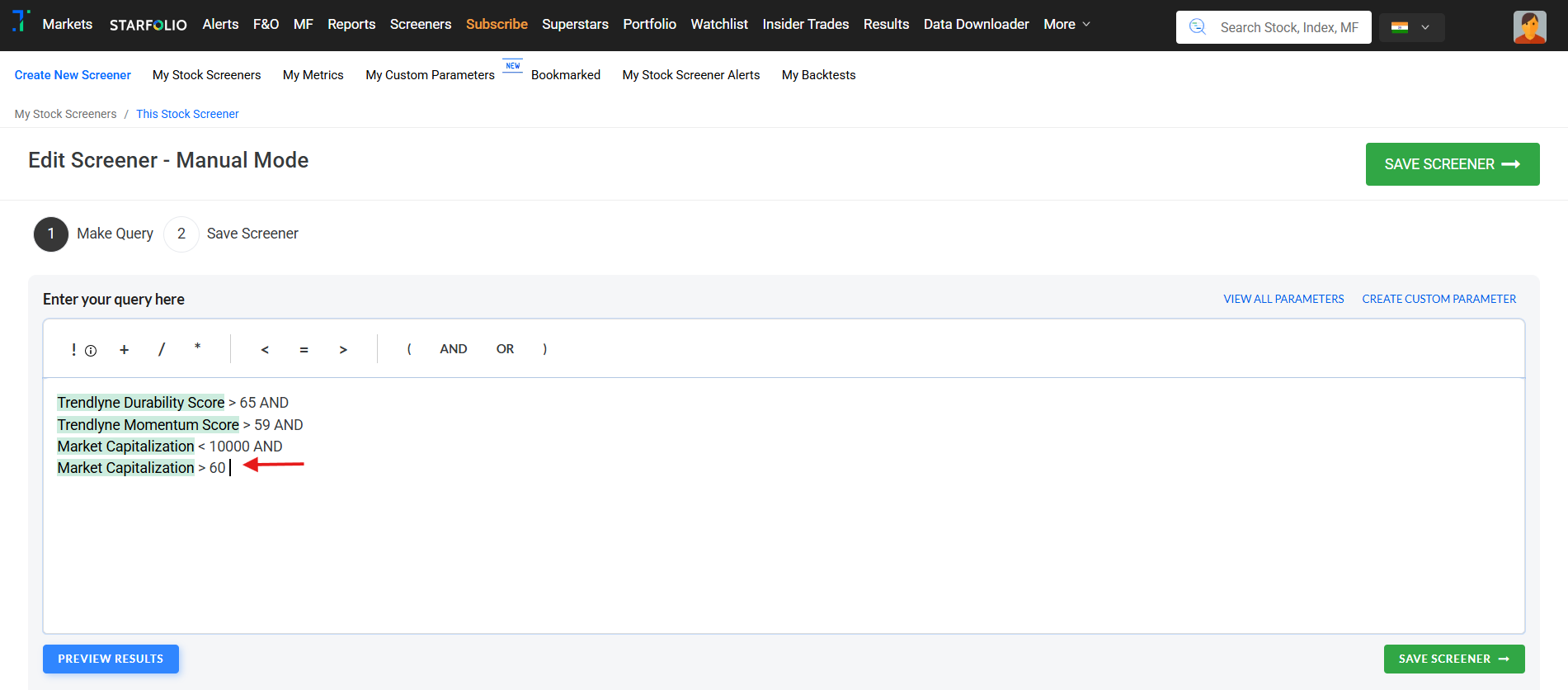Viewport: 1568px width, 690px height.
Task: Click PREVIEW RESULTS button
Action: [111, 659]
